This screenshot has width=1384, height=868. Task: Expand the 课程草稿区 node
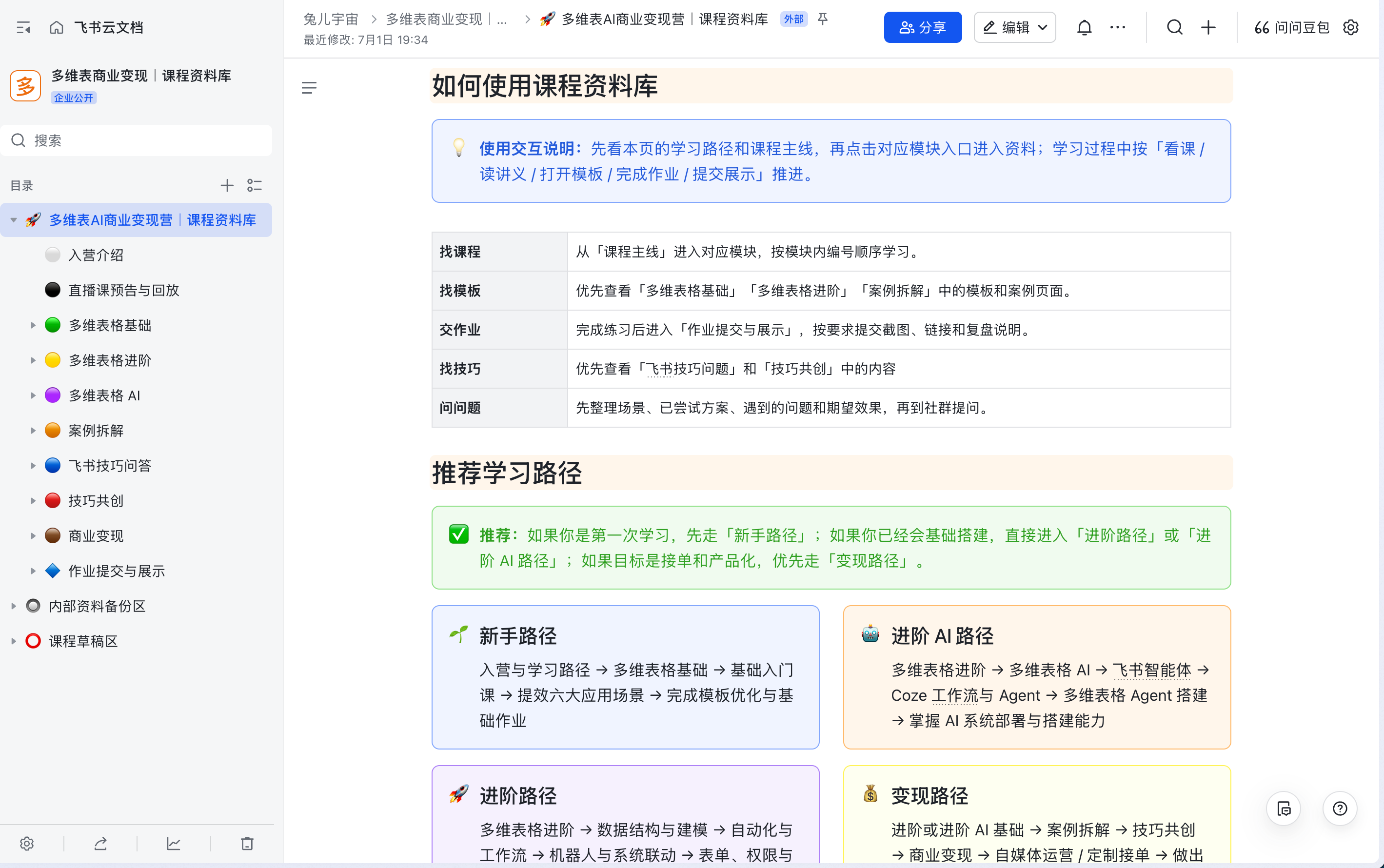click(x=14, y=641)
